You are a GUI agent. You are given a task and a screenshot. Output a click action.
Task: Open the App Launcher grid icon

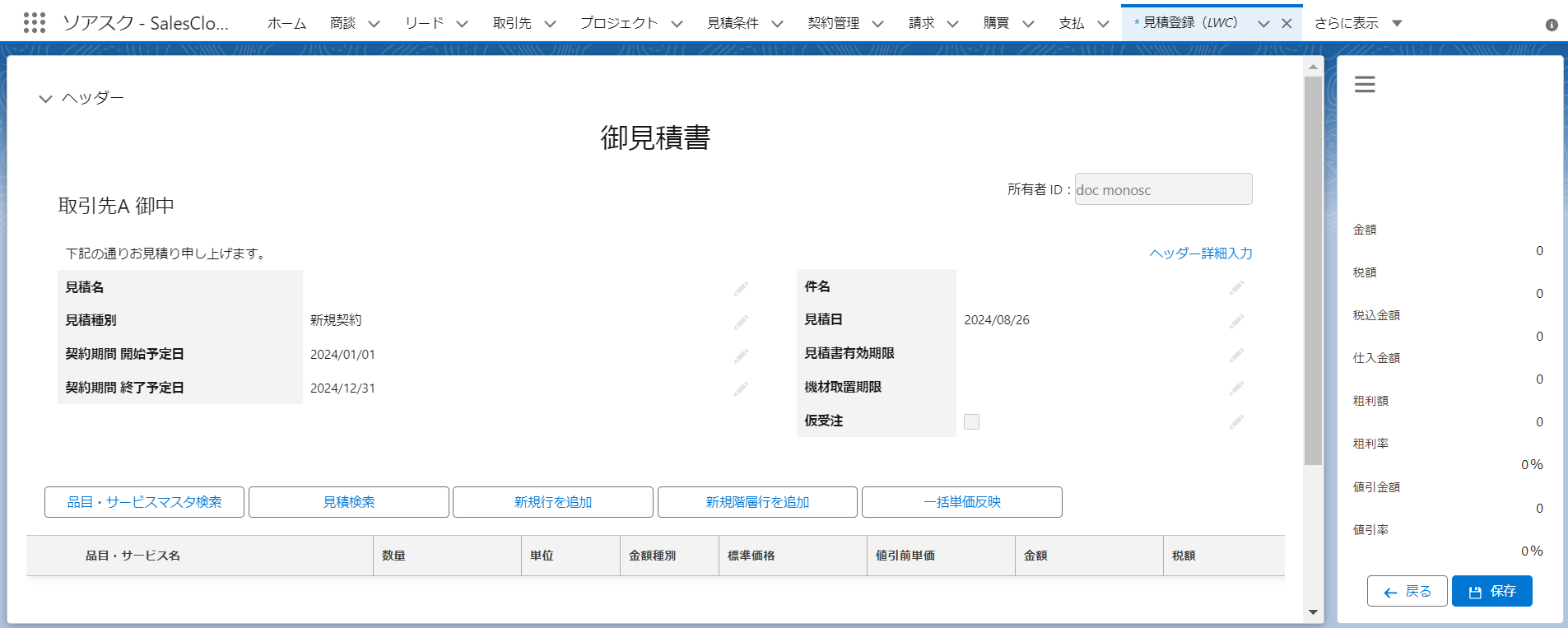click(35, 22)
